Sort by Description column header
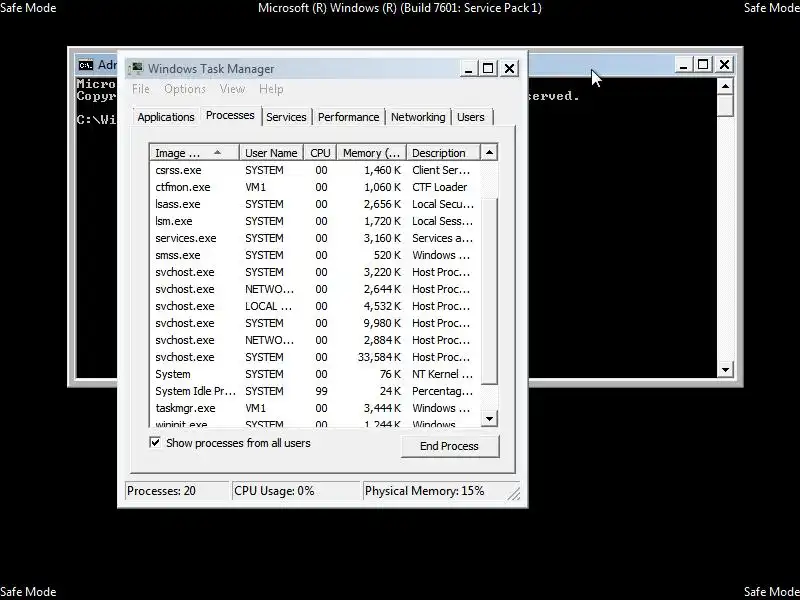800x600 pixels. pos(443,153)
